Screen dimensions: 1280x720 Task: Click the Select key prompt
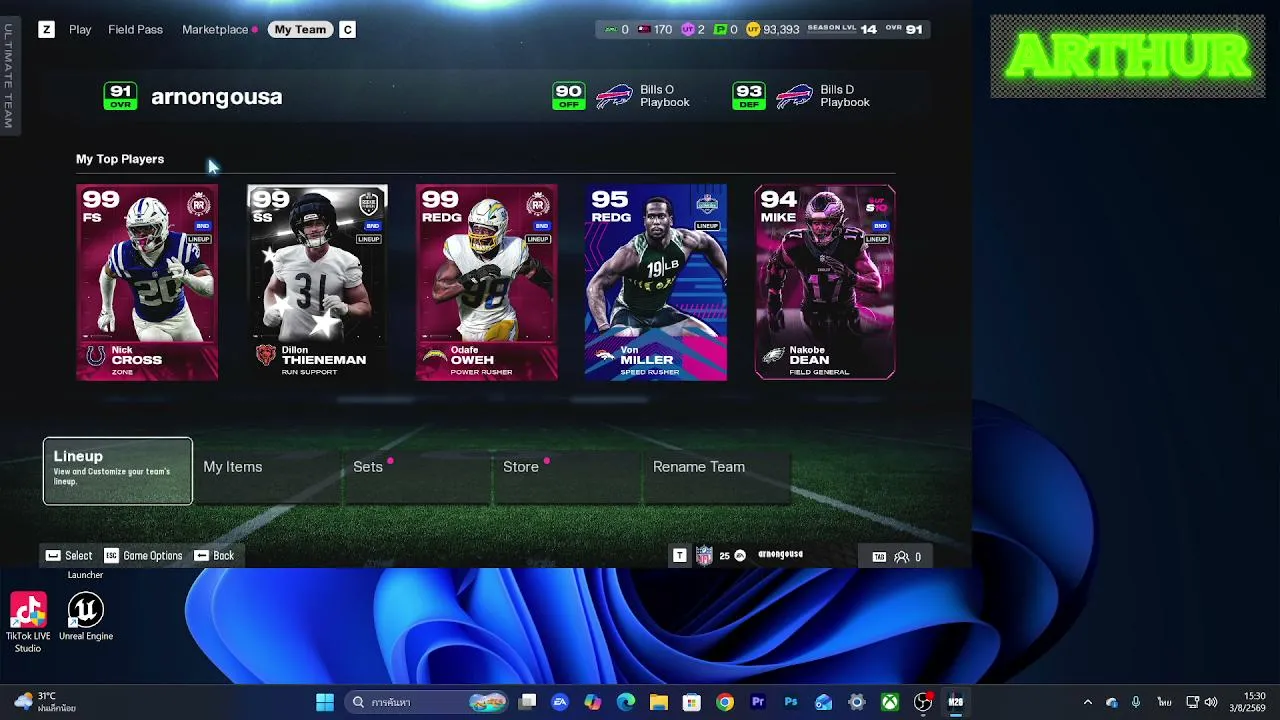69,556
